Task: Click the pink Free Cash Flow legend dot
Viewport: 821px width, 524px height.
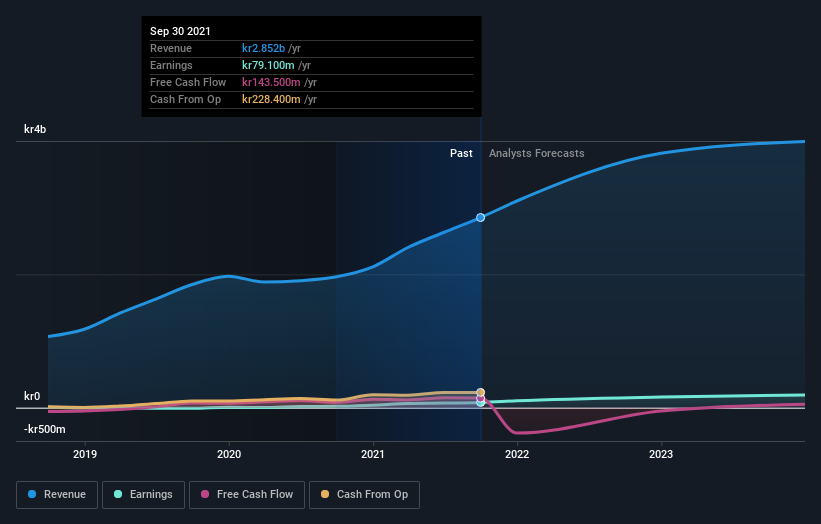Action: coord(205,494)
